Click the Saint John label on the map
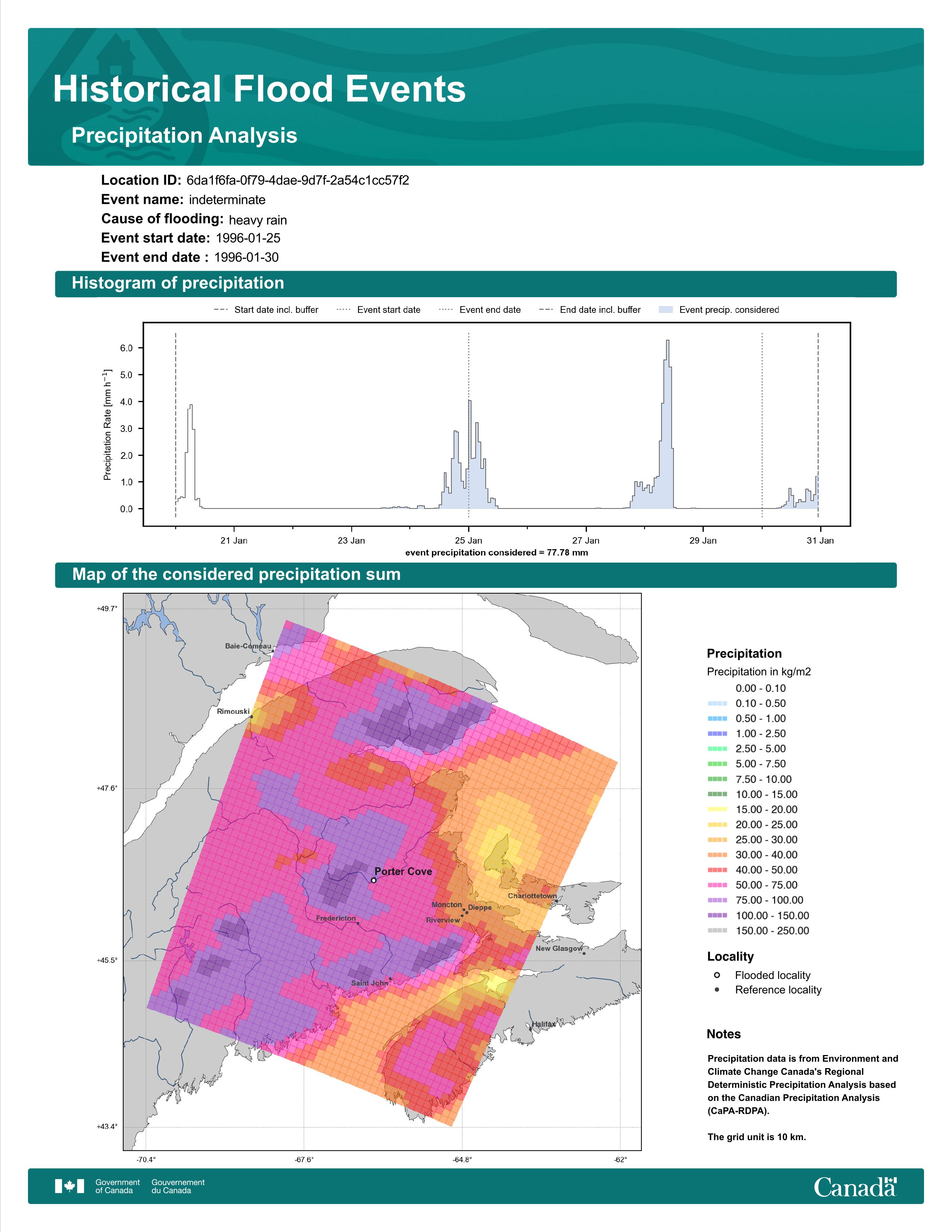The width and height of the screenshot is (952, 1232). (369, 983)
